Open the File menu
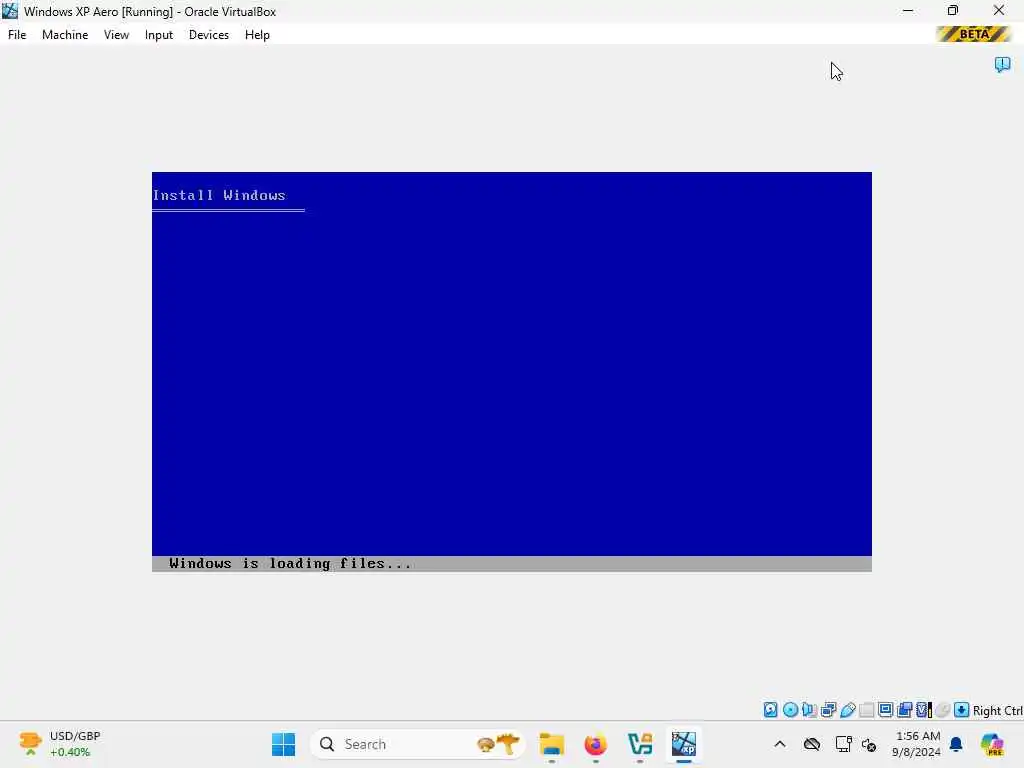Image resolution: width=1024 pixels, height=768 pixels. (17, 35)
